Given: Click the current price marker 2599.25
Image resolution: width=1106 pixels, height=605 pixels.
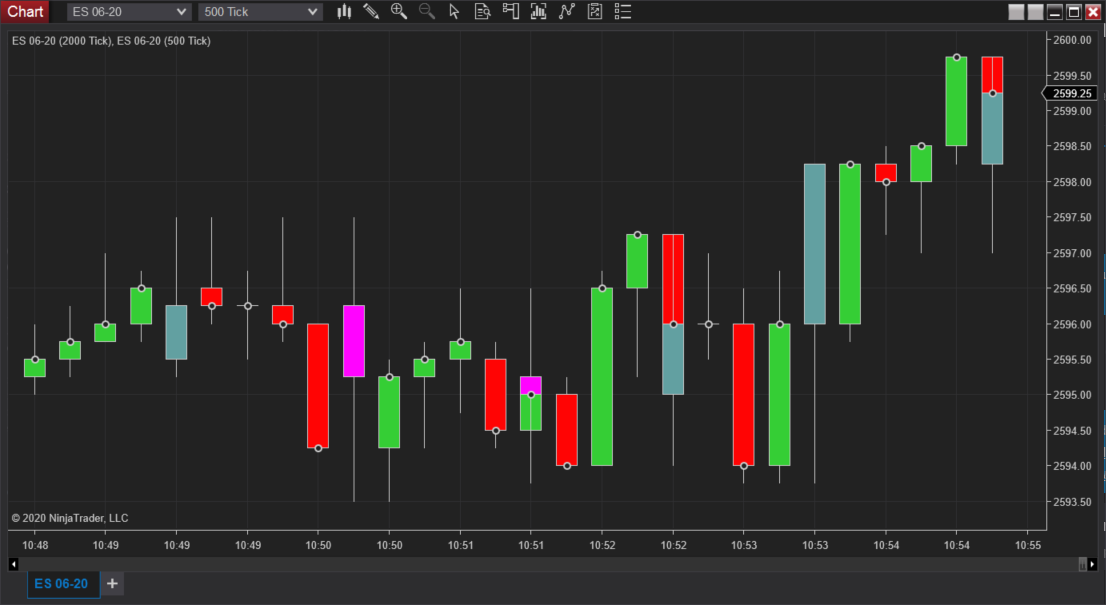Looking at the screenshot, I should click(1069, 93).
